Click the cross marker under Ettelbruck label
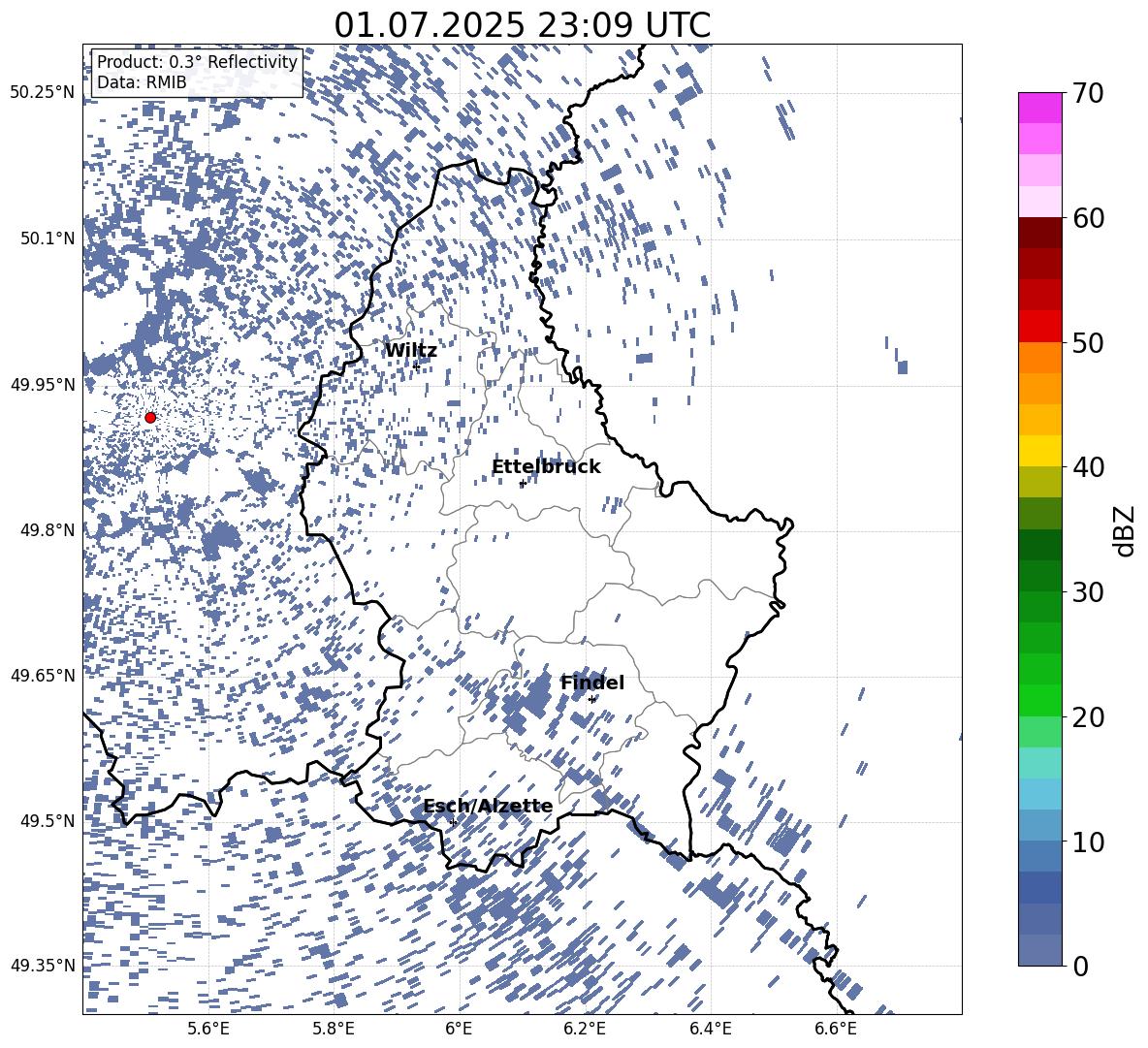 [522, 484]
